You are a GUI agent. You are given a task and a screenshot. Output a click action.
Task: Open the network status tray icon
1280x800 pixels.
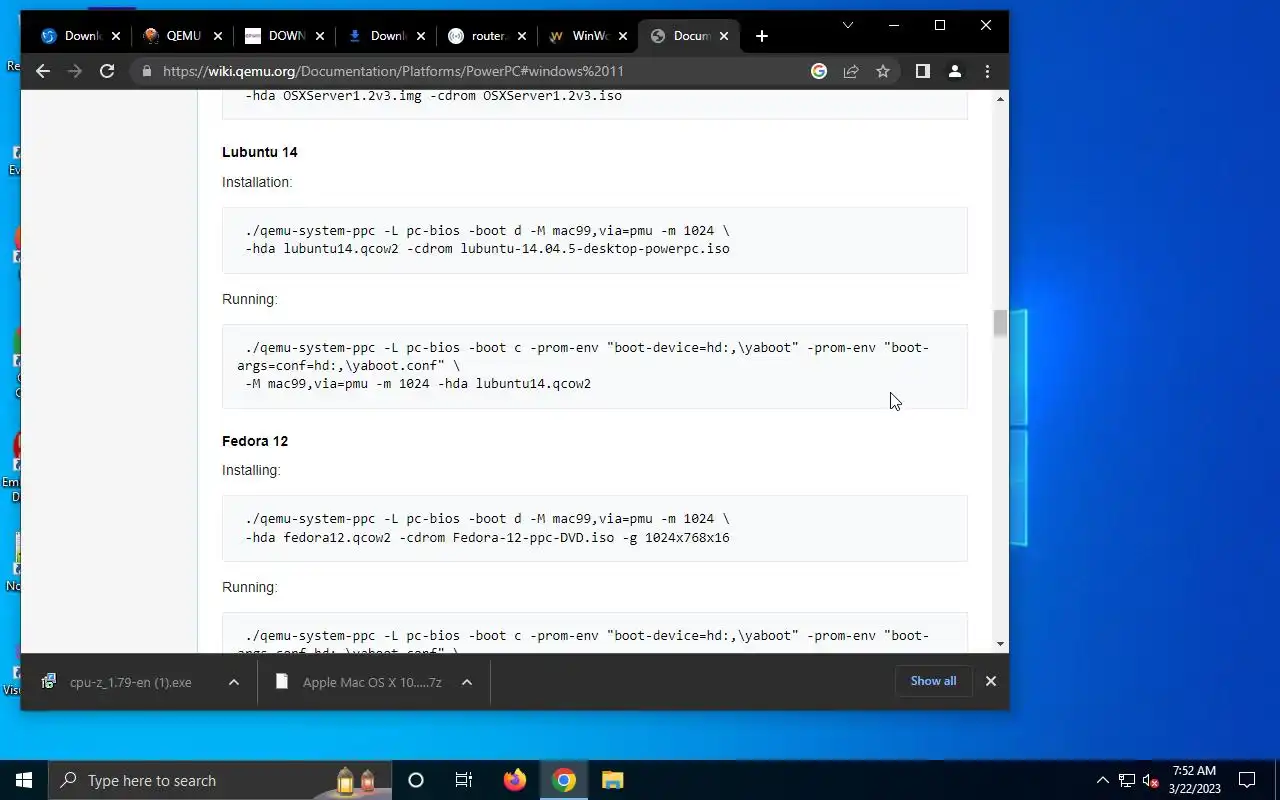[1126, 780]
